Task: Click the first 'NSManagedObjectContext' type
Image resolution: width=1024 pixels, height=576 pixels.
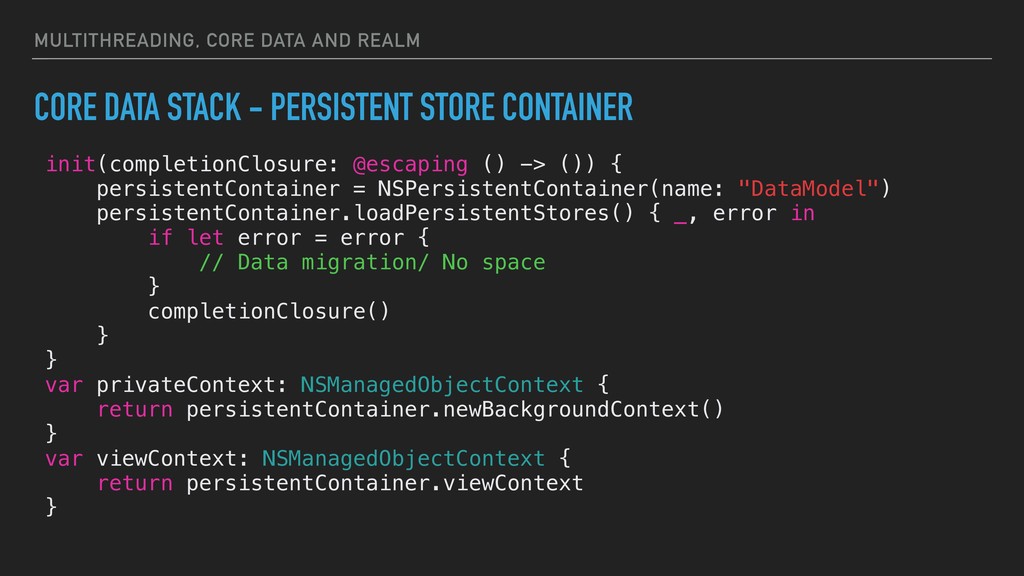Action: pos(441,385)
